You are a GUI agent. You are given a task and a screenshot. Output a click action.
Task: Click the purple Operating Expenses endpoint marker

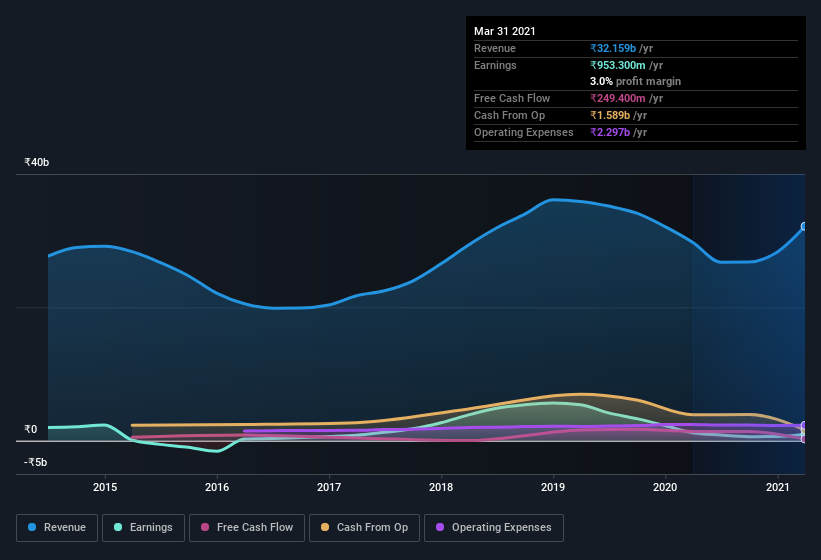[804, 425]
